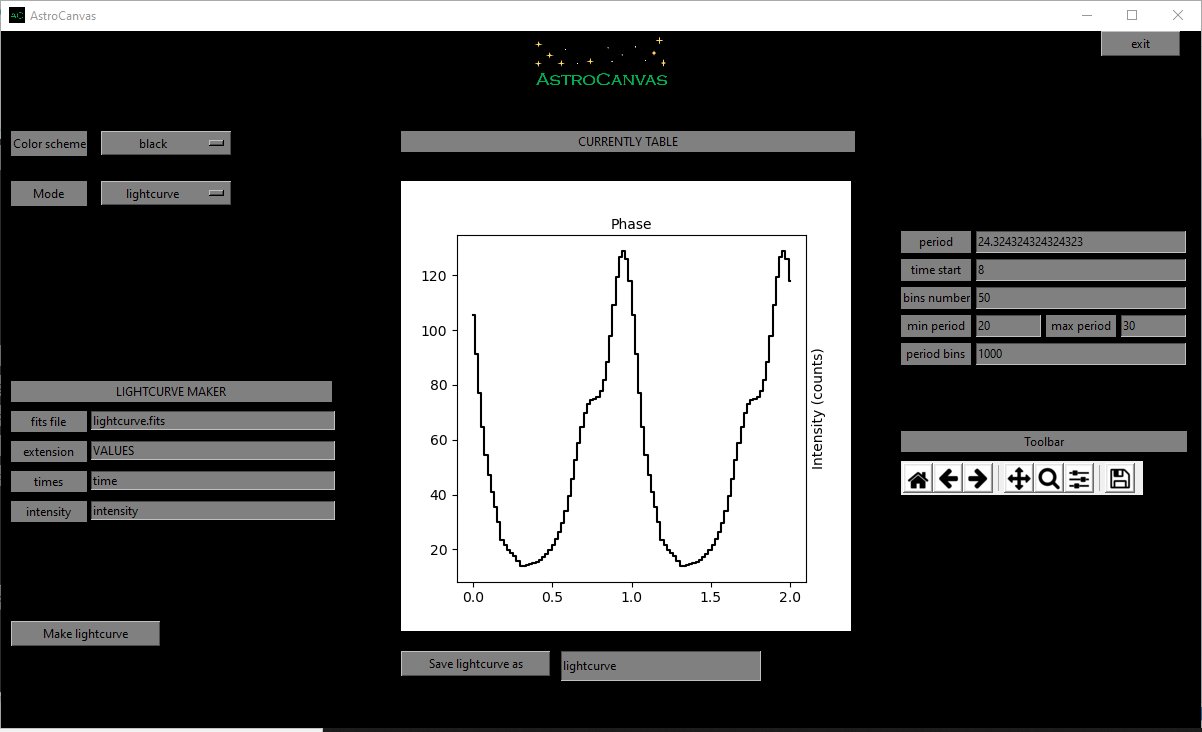Focus the time start field showing 8
1202x732 pixels.
1080,269
